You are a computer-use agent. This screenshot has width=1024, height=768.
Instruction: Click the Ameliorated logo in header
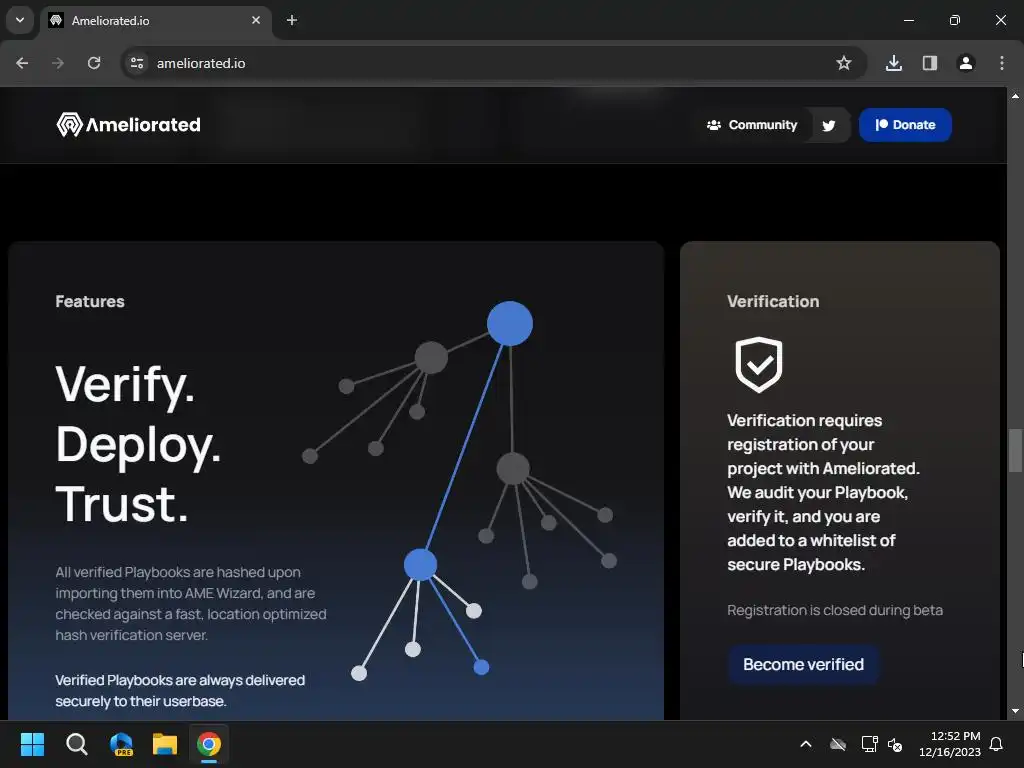tap(129, 125)
